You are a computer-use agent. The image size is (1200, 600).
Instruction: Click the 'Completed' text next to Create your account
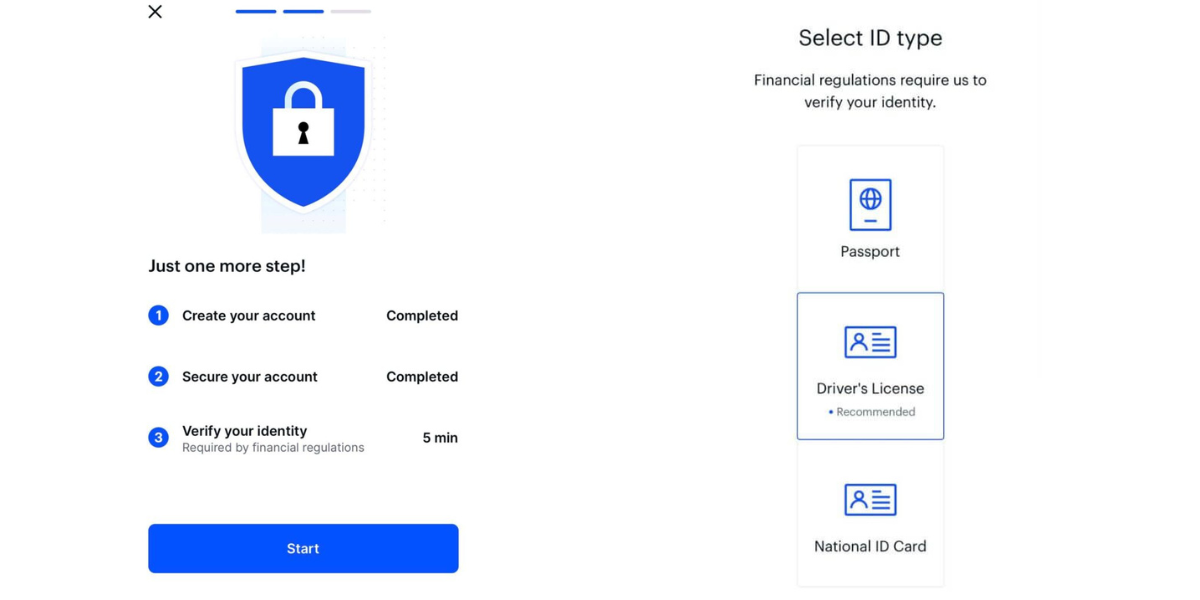pos(421,315)
